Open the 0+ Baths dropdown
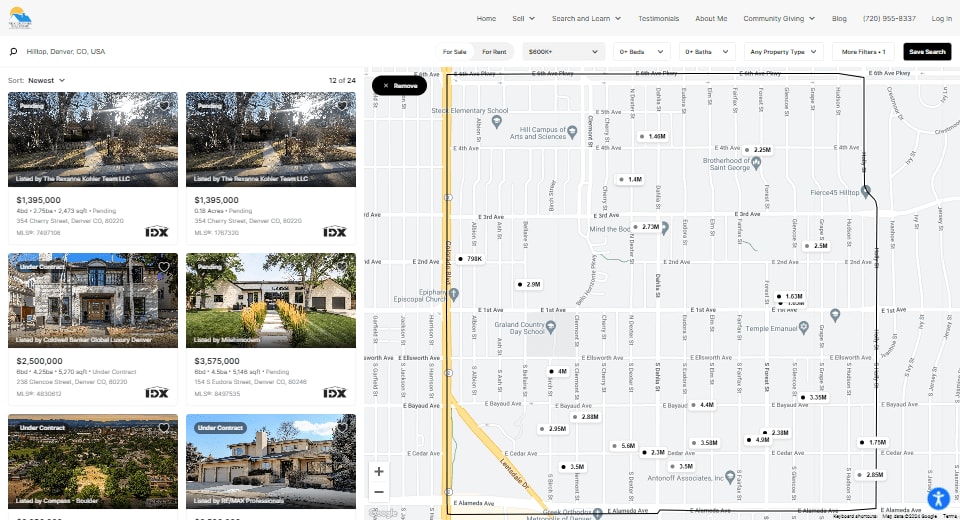The height and width of the screenshot is (520, 960). (x=707, y=52)
